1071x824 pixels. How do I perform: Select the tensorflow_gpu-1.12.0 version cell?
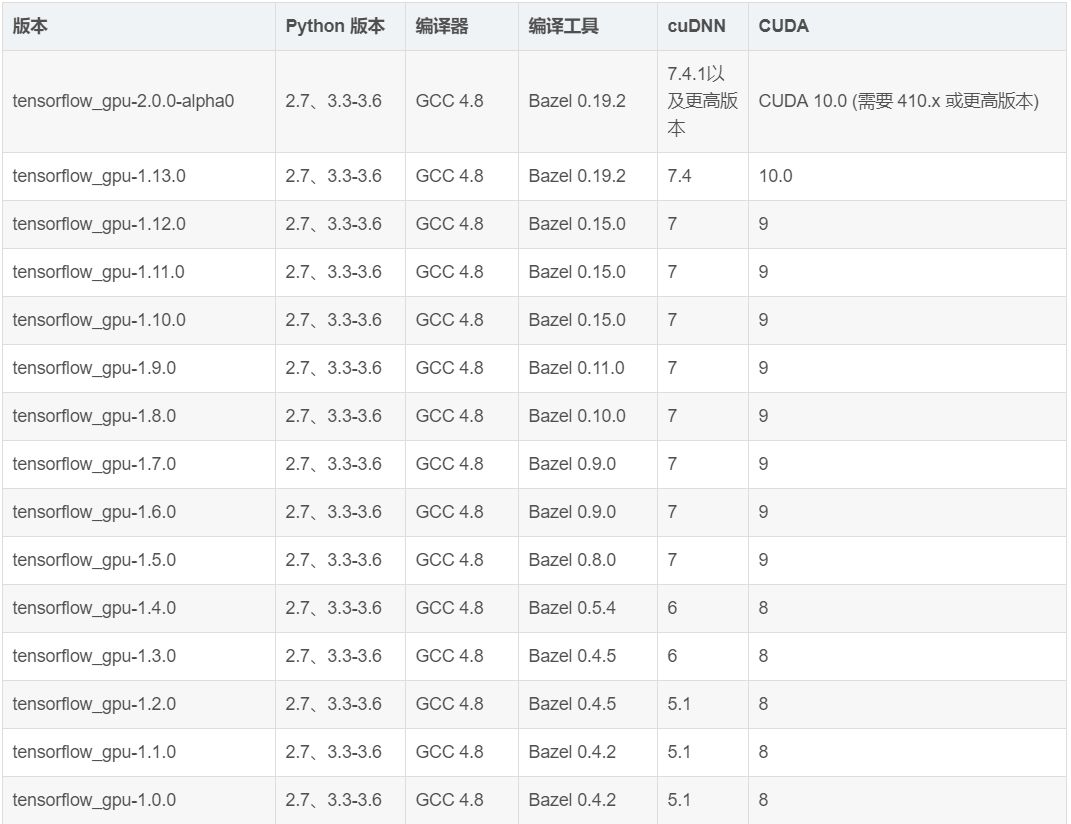[x=100, y=224]
